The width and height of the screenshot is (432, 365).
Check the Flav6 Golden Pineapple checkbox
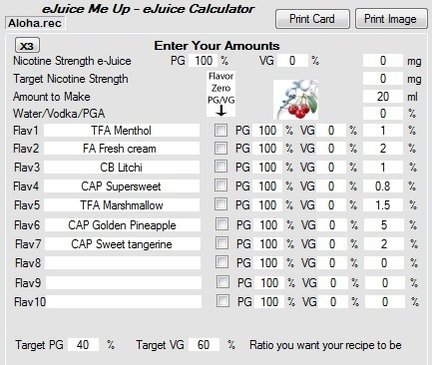[x=222, y=224]
